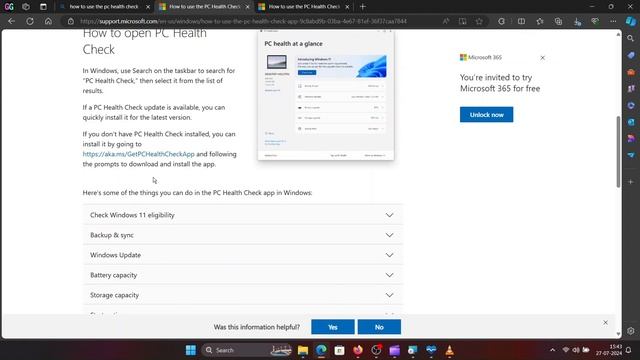Expand the Storage capacity section
The width and height of the screenshot is (640, 360).
click(x=243, y=295)
